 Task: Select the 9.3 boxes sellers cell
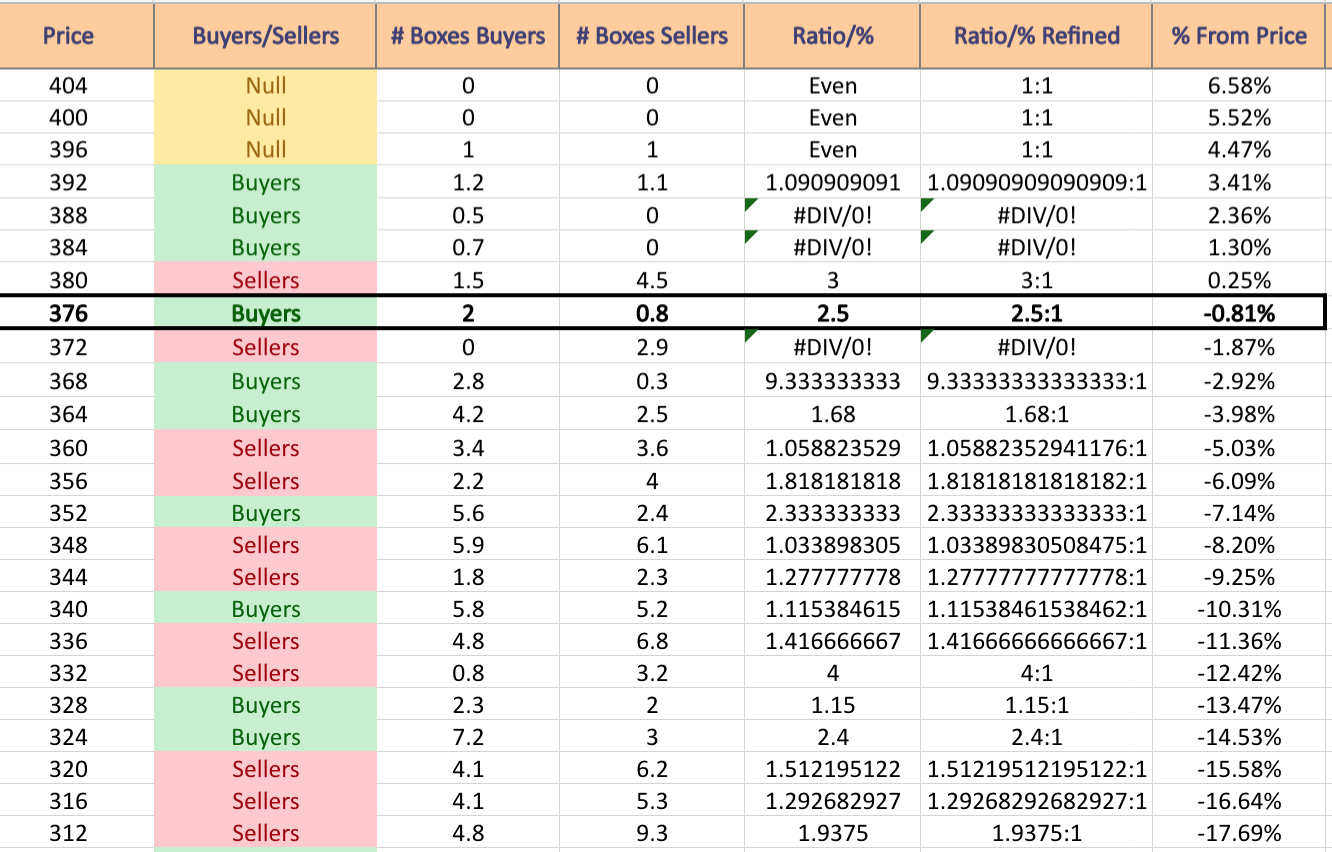click(x=652, y=833)
